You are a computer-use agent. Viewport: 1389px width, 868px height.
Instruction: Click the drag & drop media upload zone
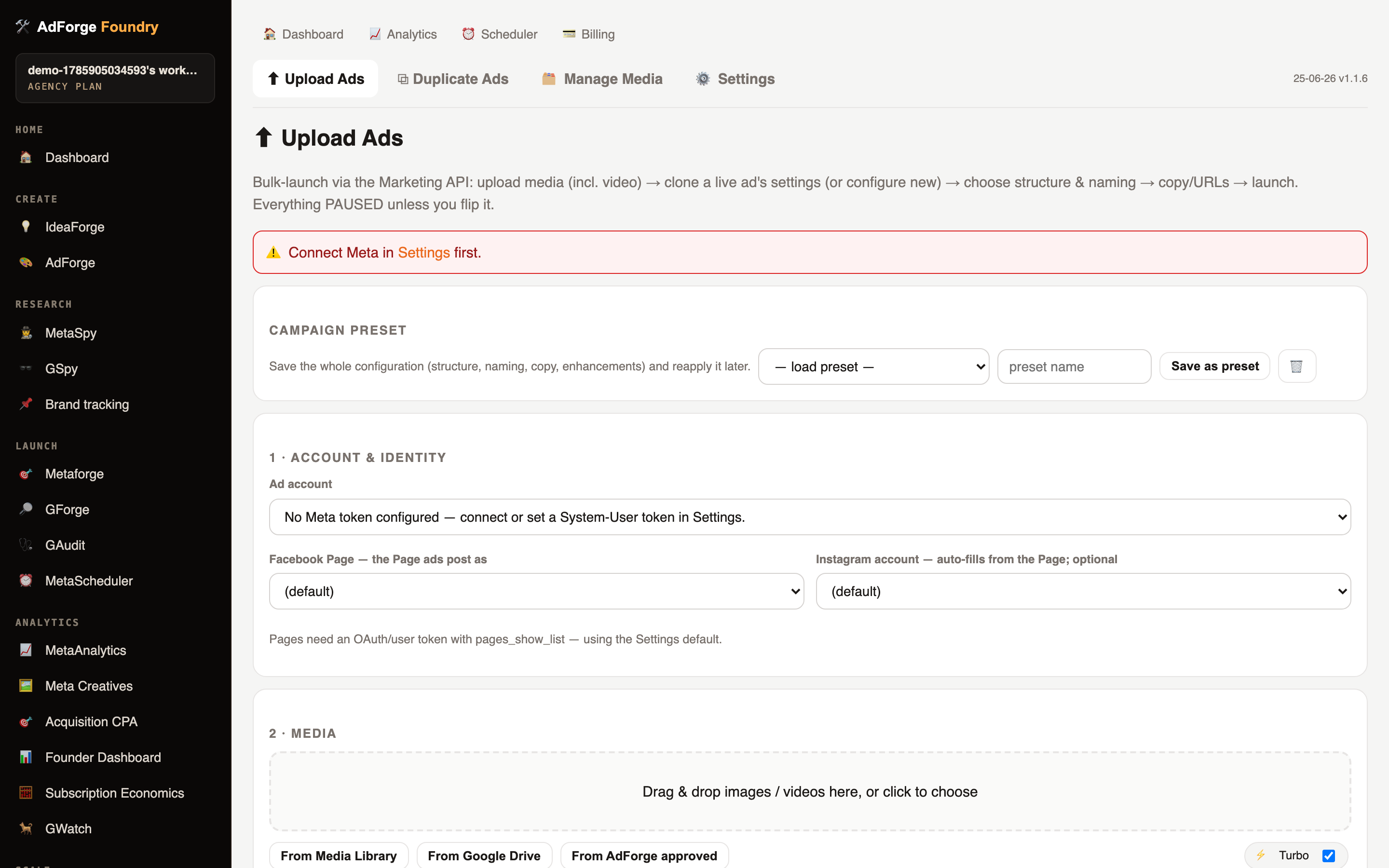pyautogui.click(x=810, y=792)
